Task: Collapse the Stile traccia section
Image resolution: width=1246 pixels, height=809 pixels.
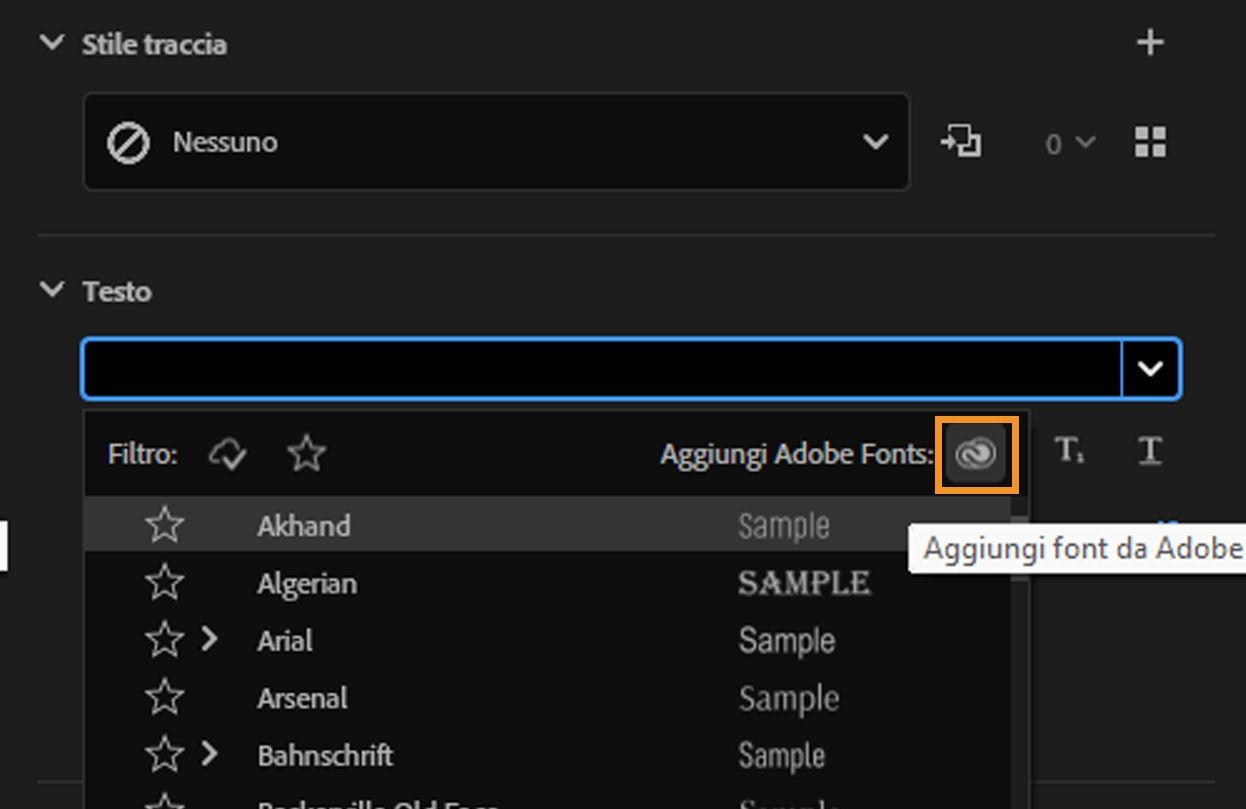Action: (x=52, y=43)
